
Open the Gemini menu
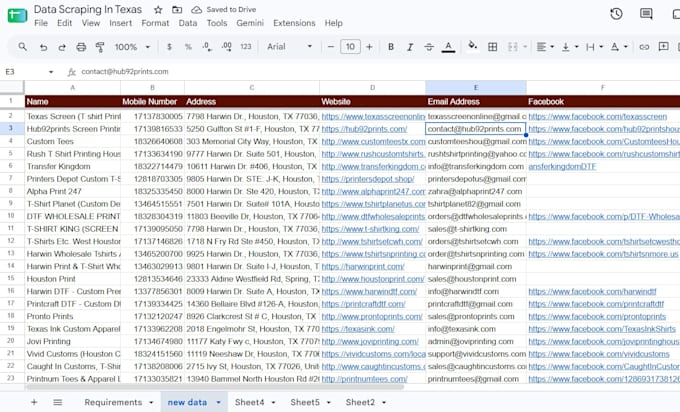pyautogui.click(x=250, y=23)
